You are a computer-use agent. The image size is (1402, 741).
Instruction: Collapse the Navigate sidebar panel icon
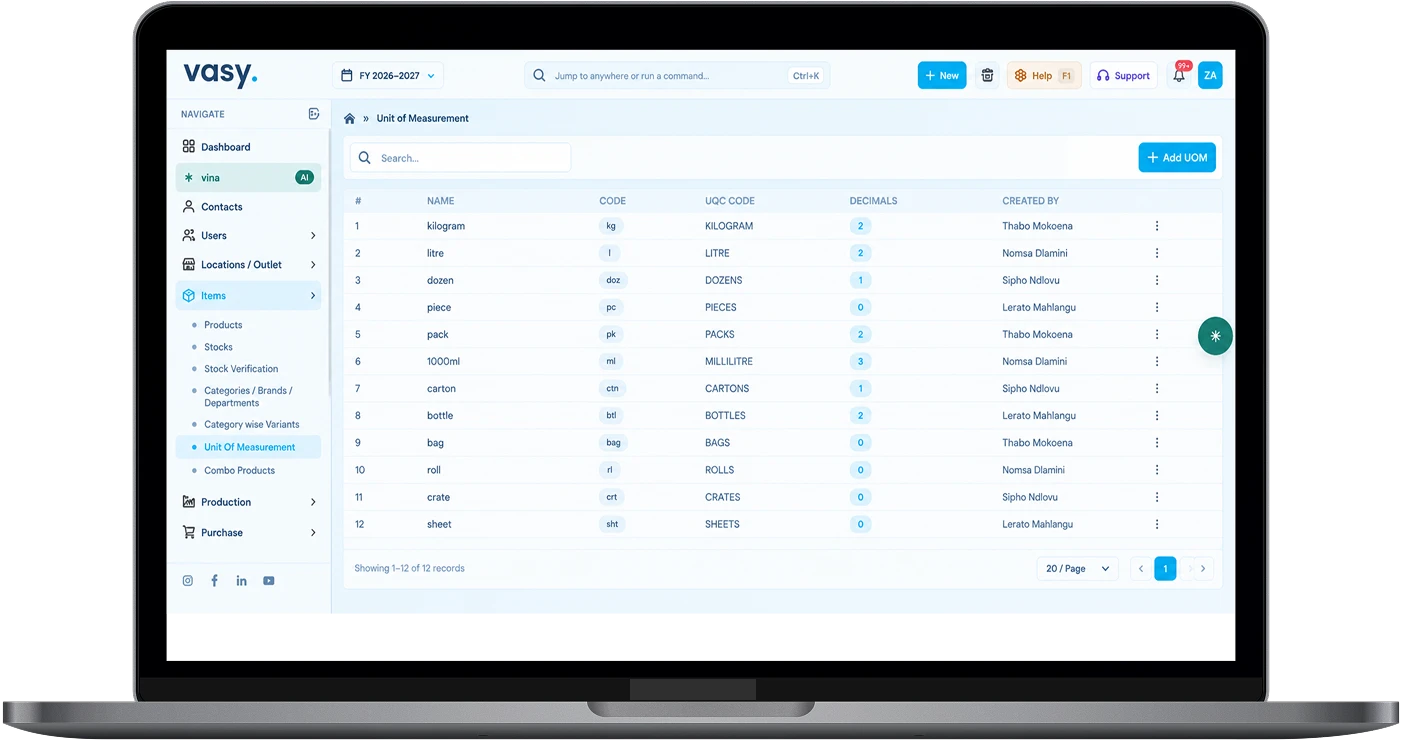click(314, 114)
